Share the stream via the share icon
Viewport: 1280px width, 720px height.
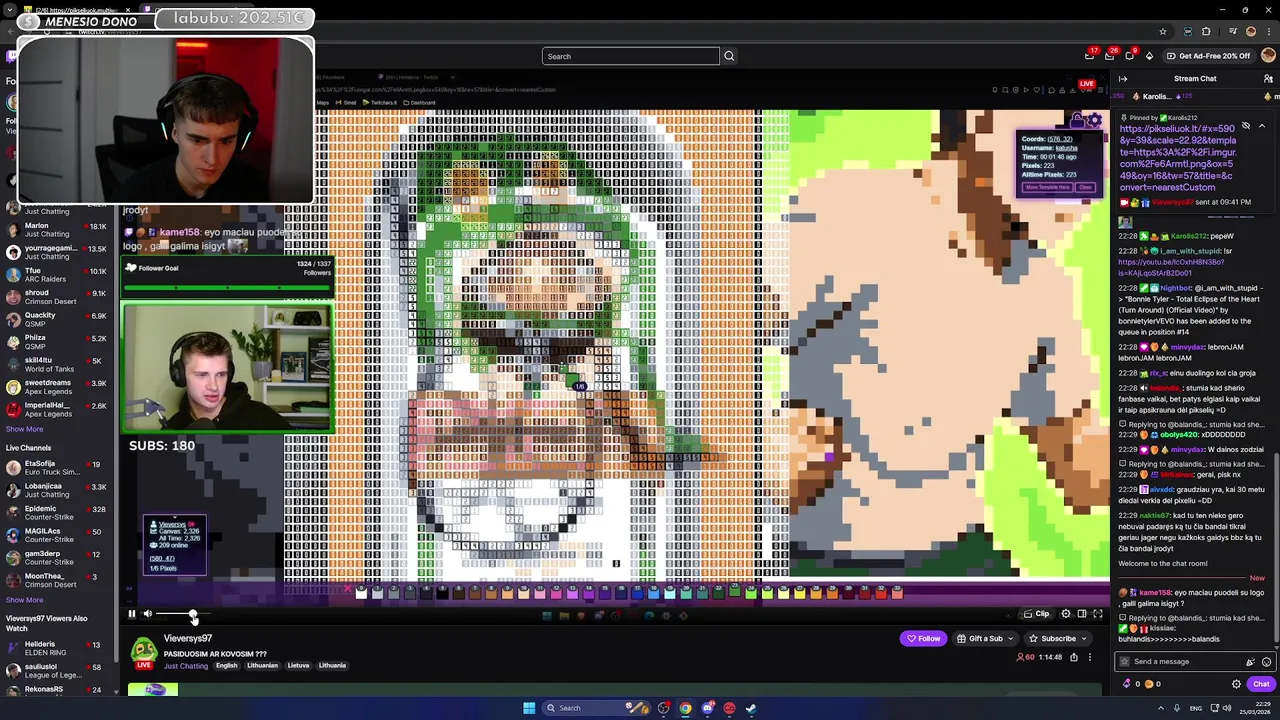[1074, 657]
